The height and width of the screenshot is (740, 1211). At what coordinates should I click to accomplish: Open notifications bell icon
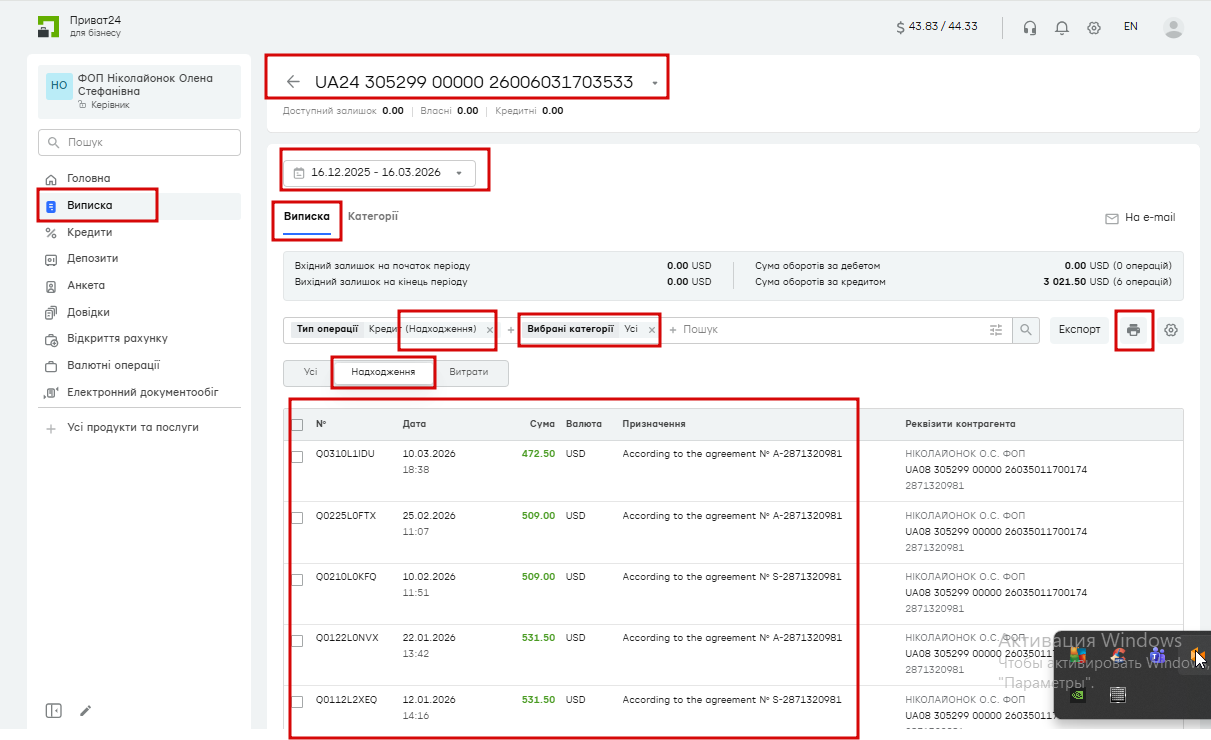(1062, 28)
